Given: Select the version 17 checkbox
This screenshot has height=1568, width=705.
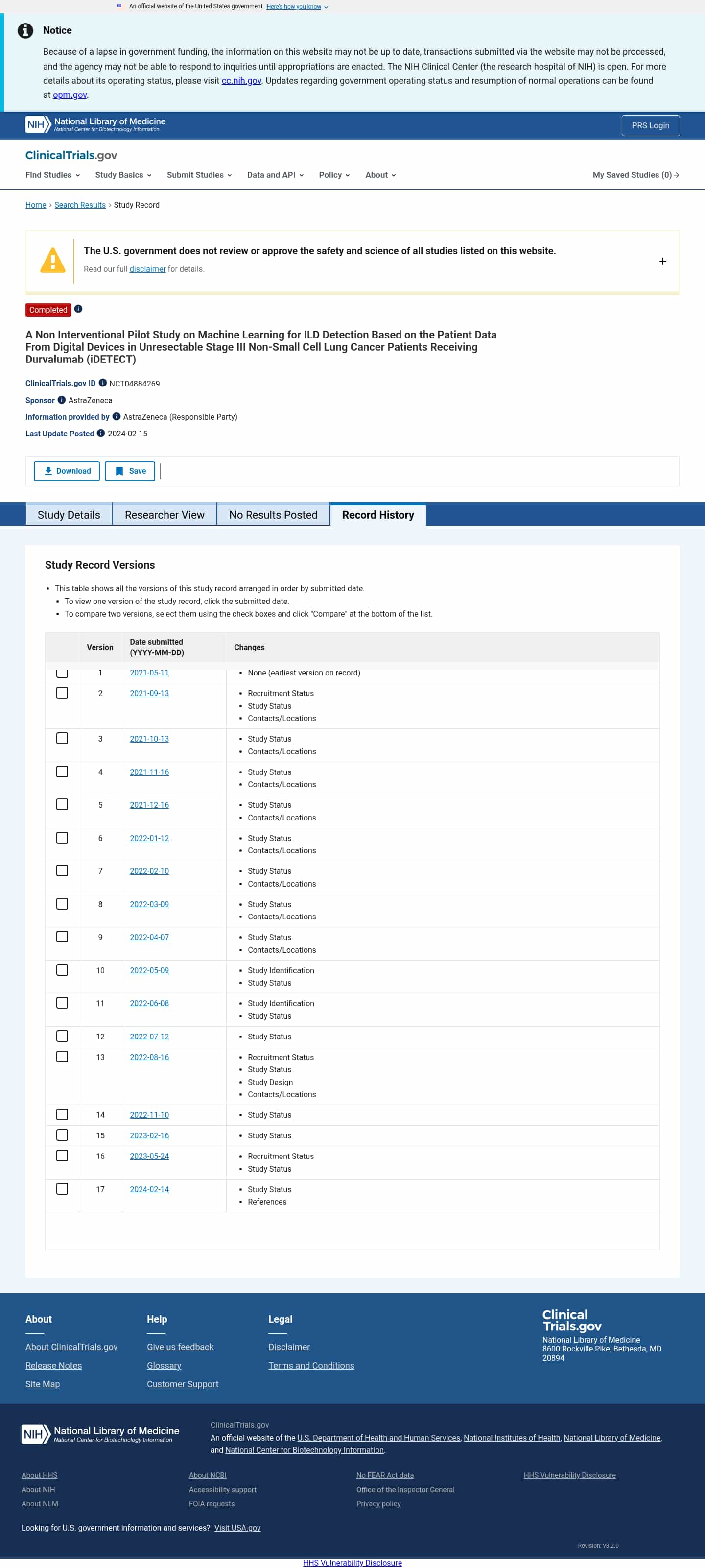Looking at the screenshot, I should tap(62, 1189).
